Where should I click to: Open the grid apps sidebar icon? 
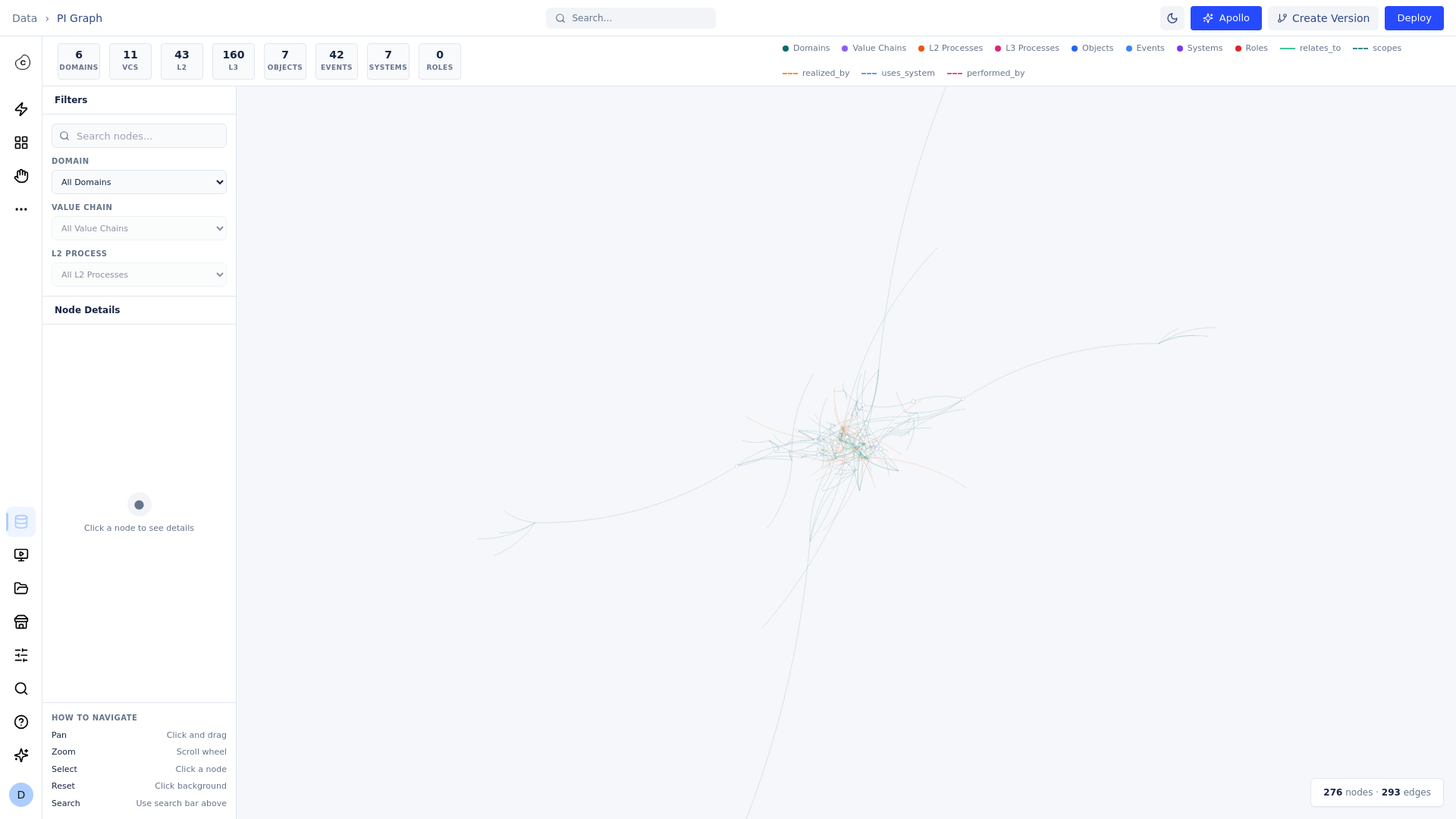(x=21, y=143)
